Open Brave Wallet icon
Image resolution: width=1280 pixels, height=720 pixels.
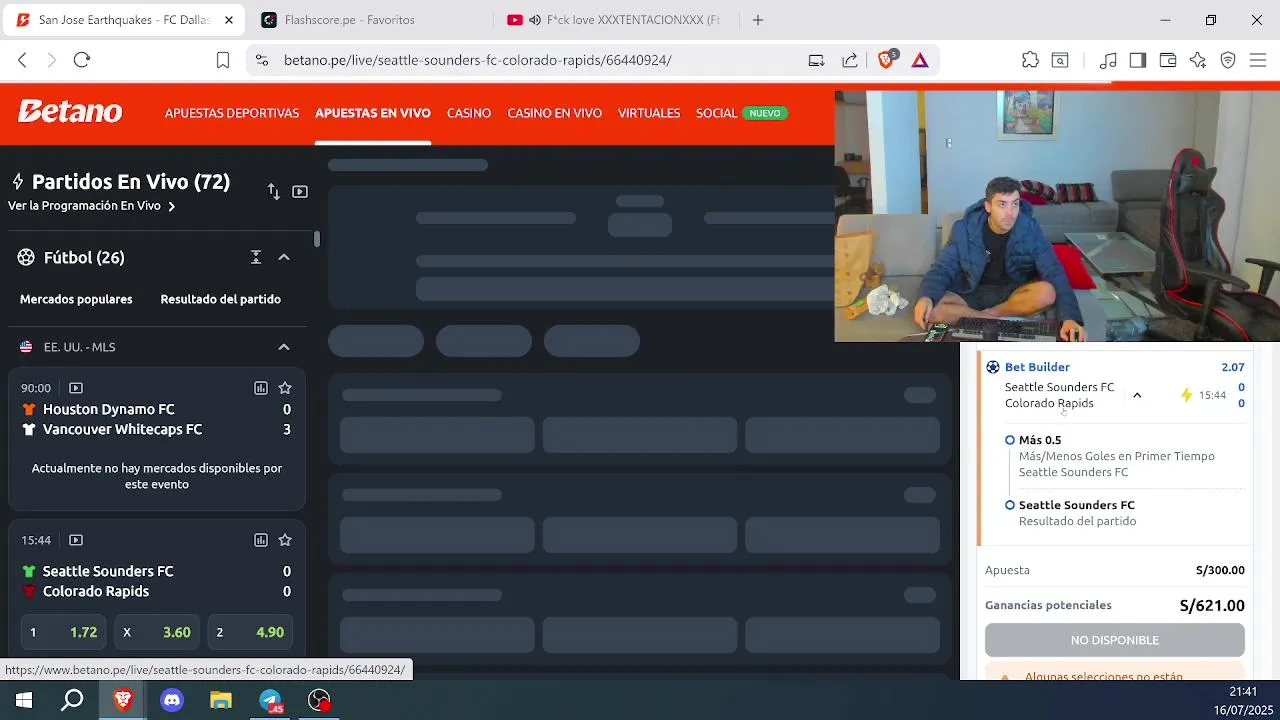pyautogui.click(x=1167, y=60)
